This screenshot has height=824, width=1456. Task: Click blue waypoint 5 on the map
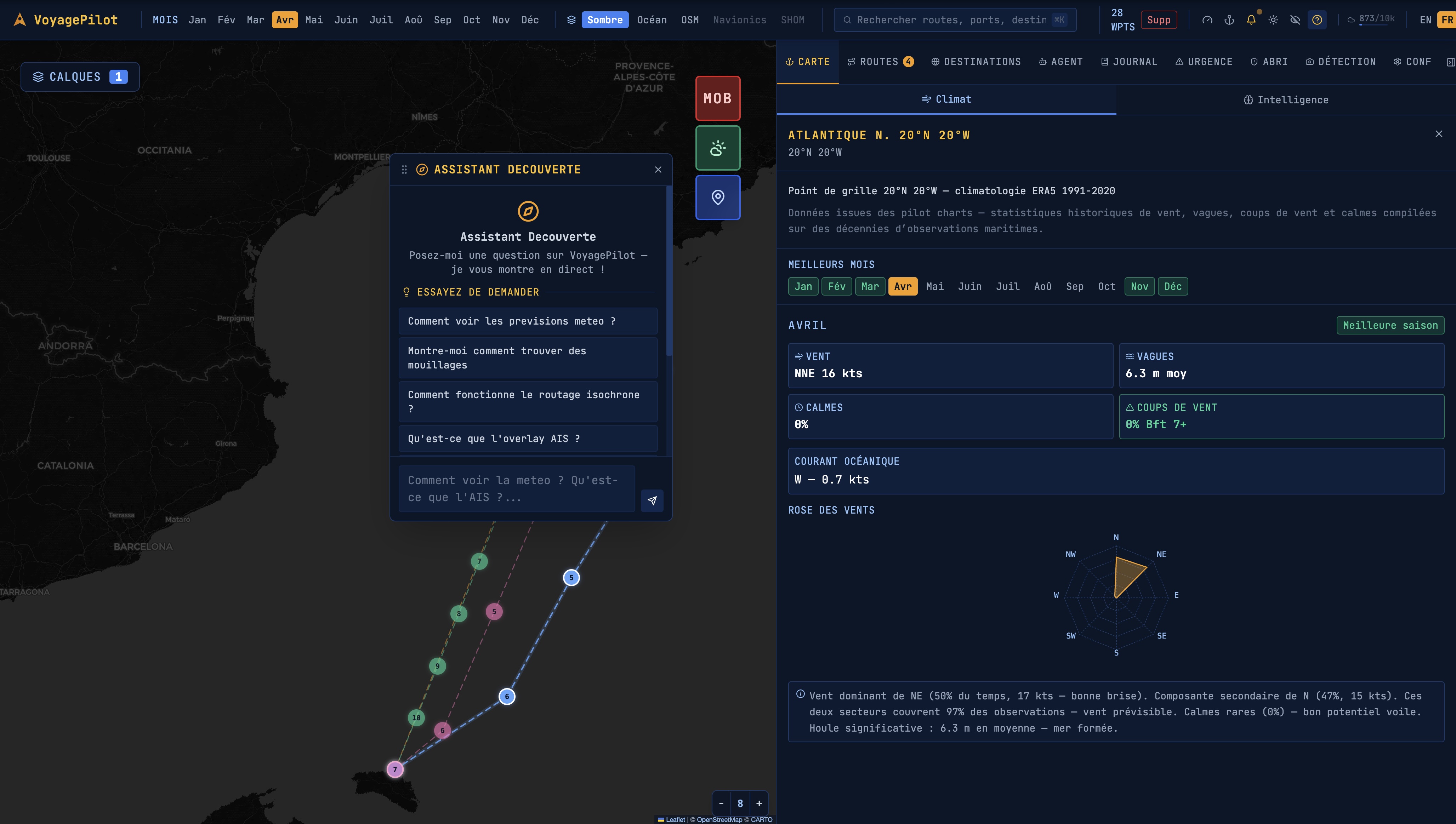click(x=571, y=577)
